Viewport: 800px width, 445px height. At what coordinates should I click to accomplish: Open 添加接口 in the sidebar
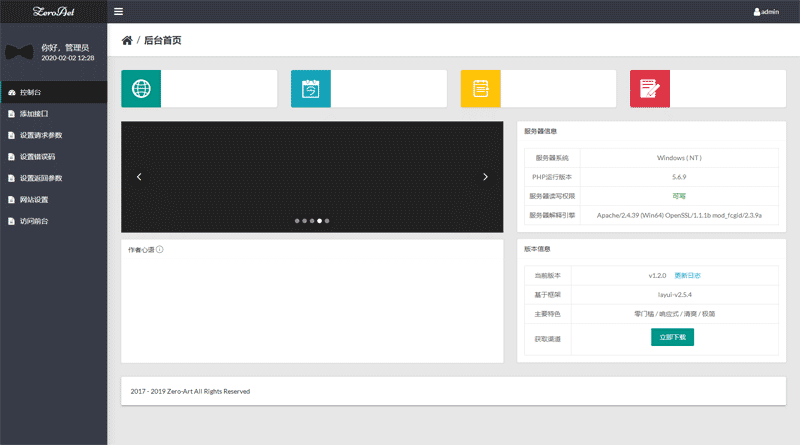[34, 114]
